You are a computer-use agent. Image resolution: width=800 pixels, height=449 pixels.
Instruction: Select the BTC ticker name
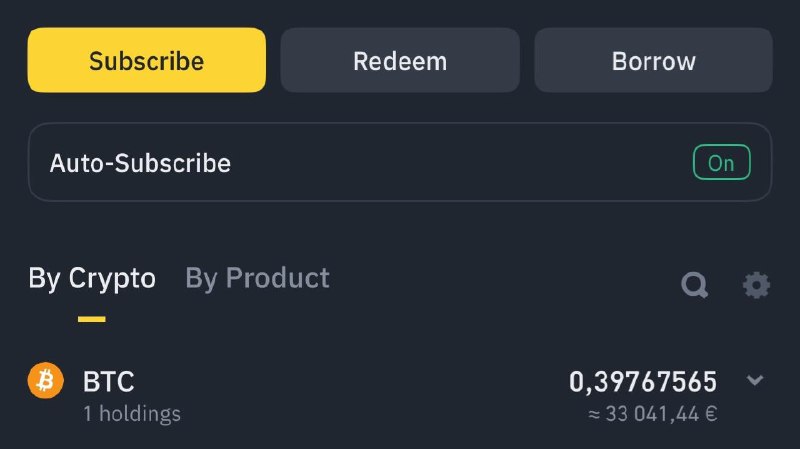109,382
